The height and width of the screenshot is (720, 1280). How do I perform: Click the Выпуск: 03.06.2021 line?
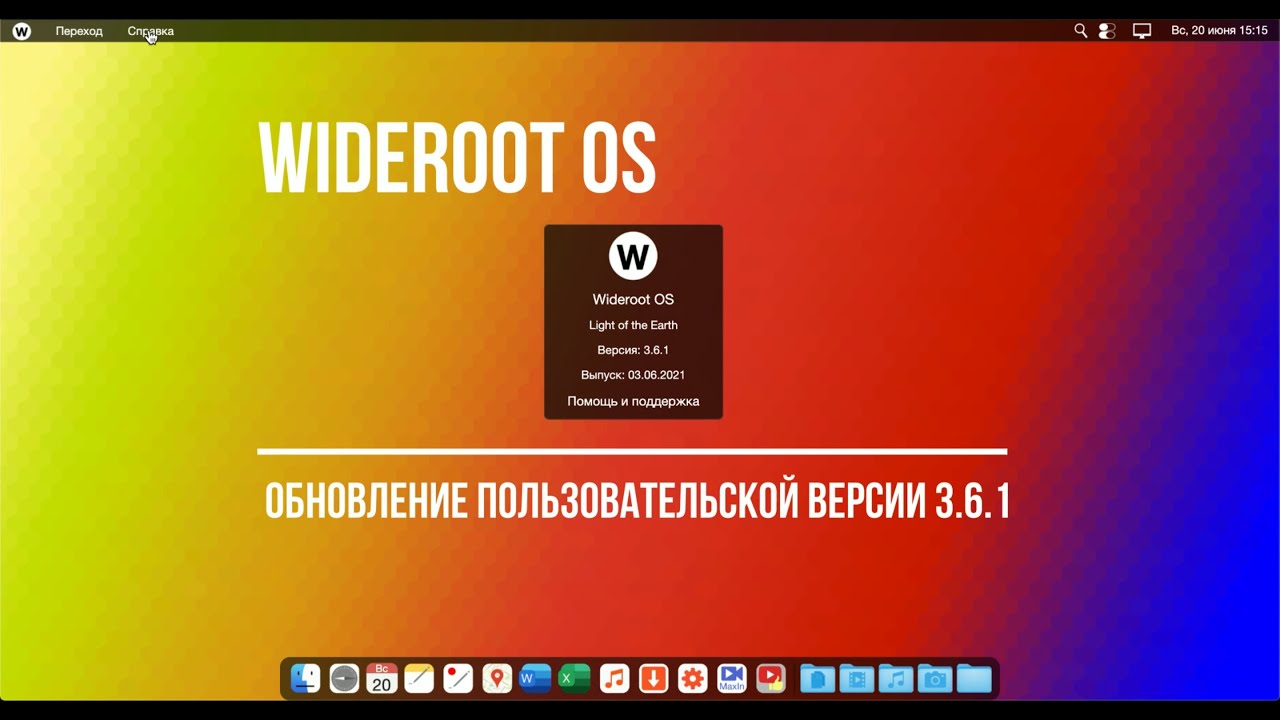point(633,375)
